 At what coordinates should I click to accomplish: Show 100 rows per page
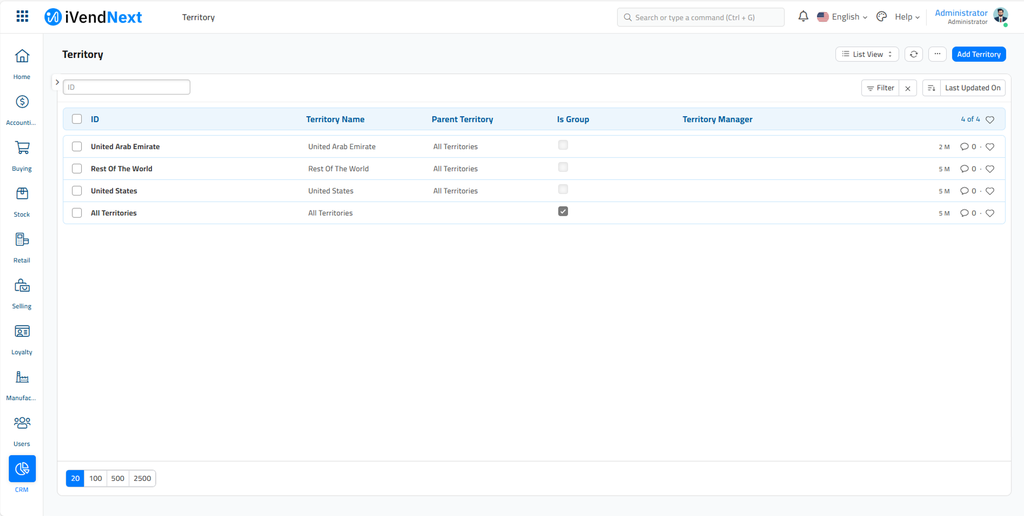[96, 479]
